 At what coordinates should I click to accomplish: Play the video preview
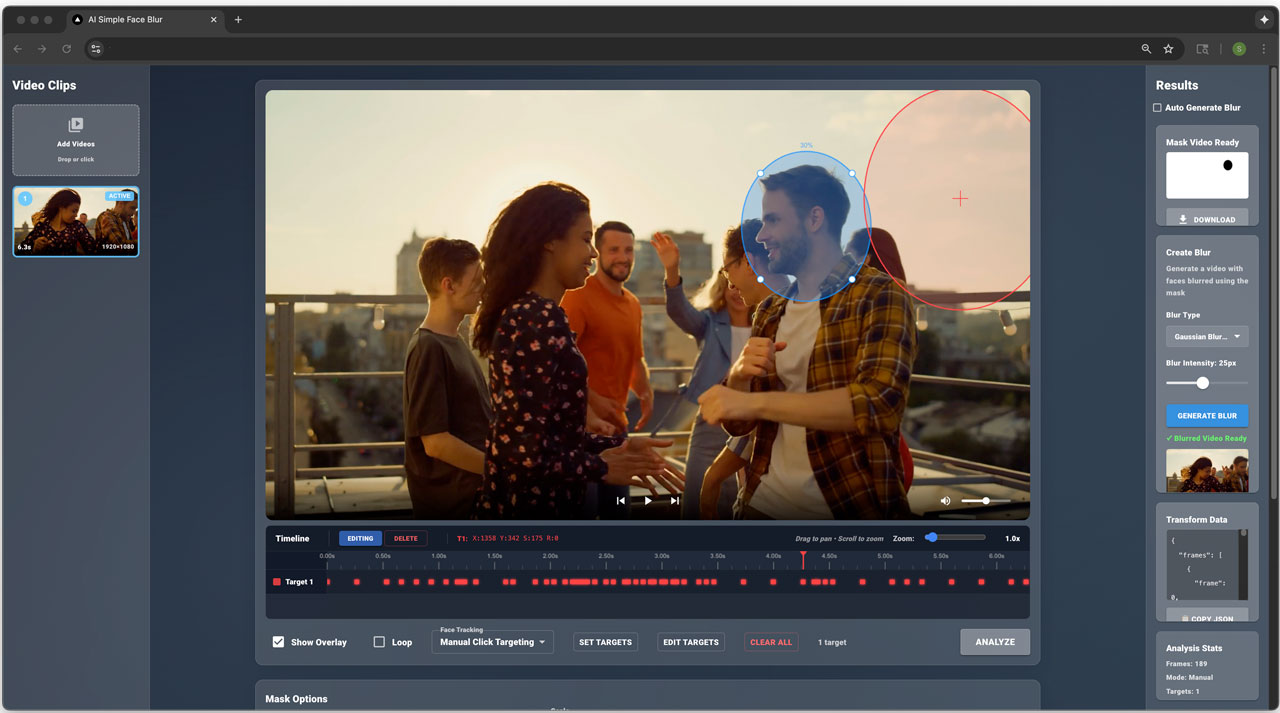coord(648,501)
